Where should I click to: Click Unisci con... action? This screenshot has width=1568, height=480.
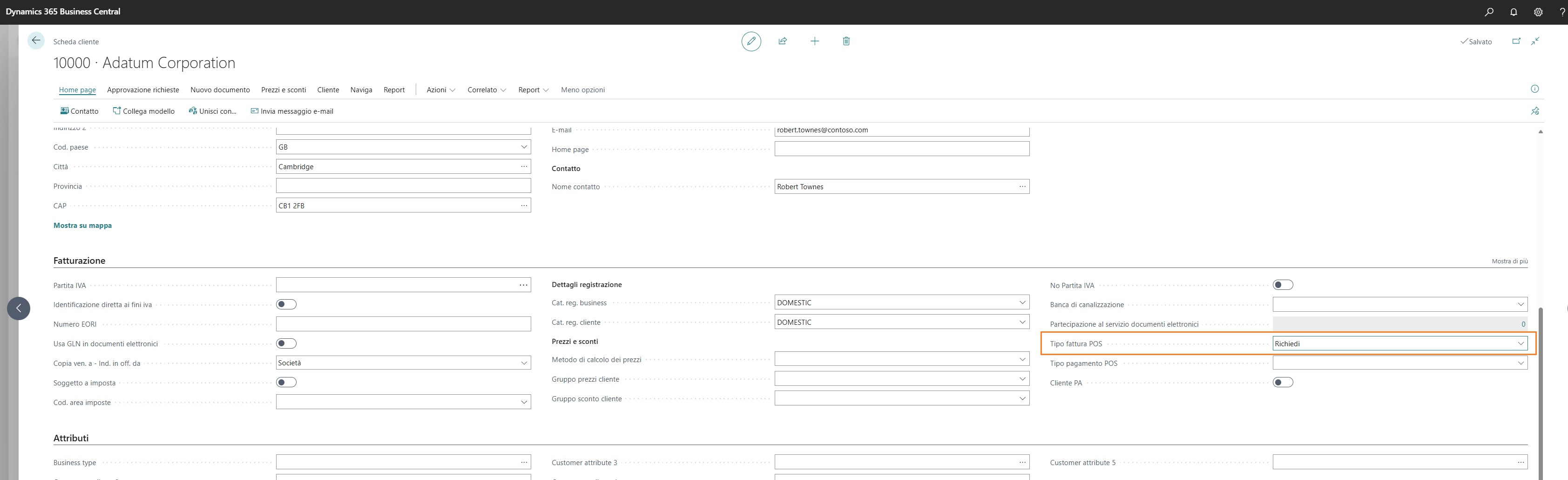[x=212, y=111]
